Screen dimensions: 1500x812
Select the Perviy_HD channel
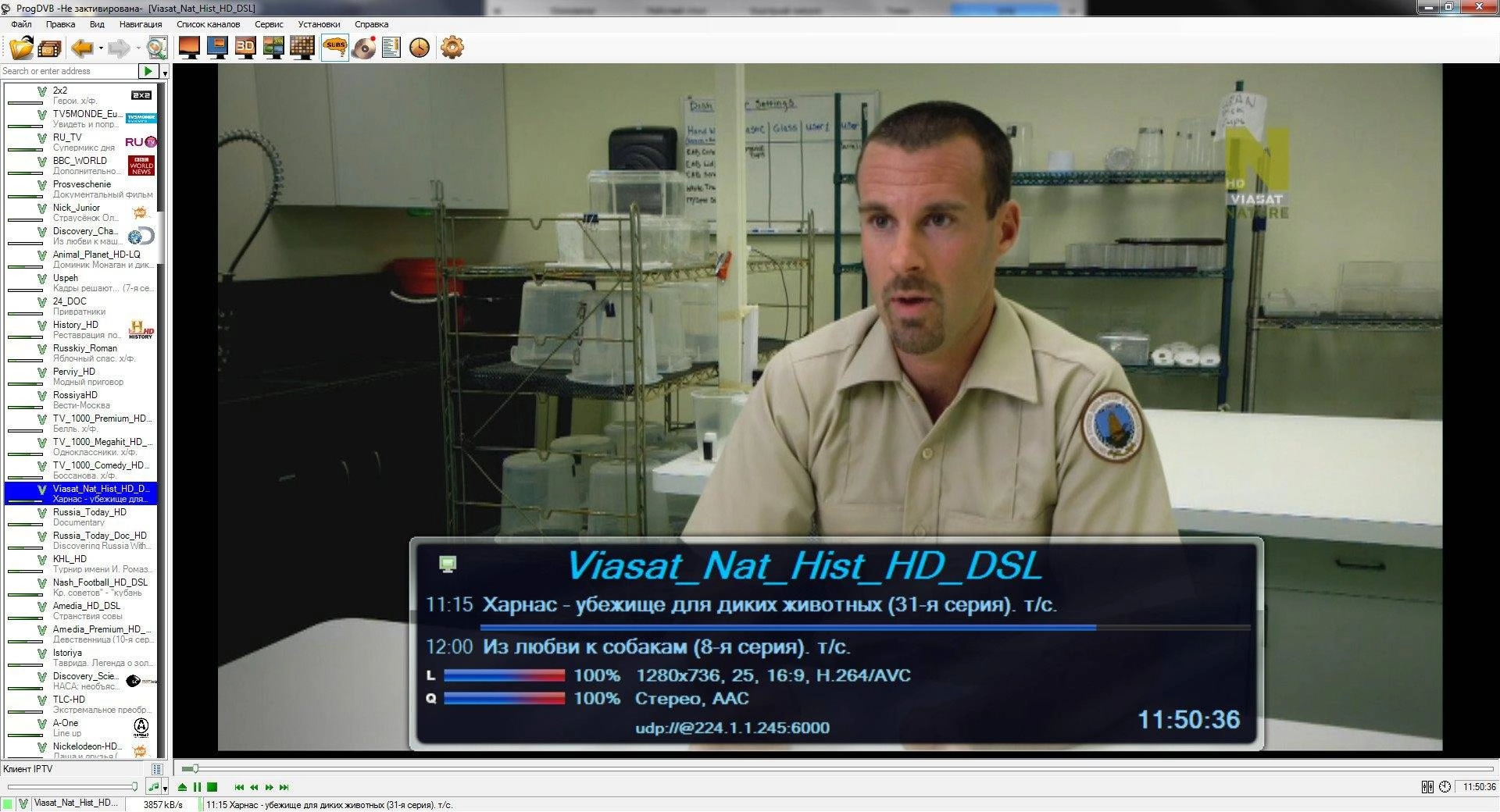coord(81,376)
